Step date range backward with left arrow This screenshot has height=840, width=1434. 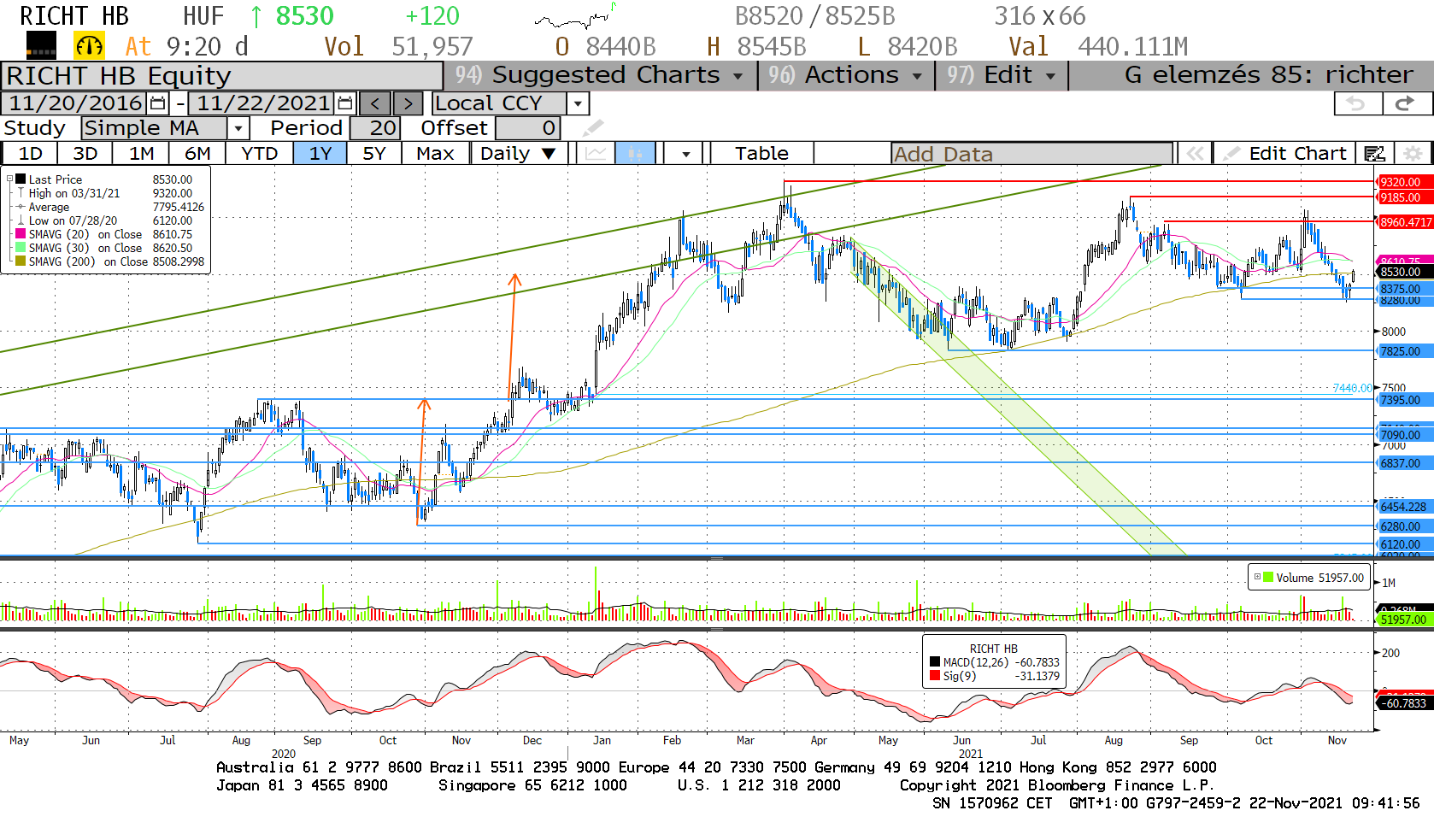pos(375,103)
